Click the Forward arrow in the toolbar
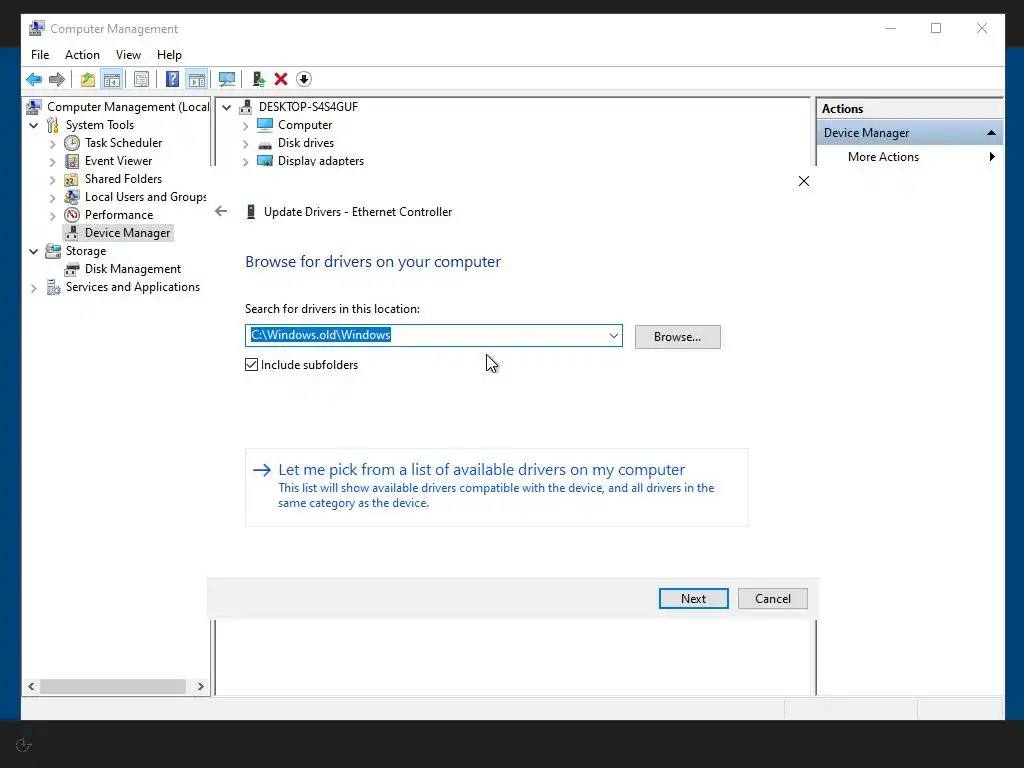Image resolution: width=1024 pixels, height=768 pixels. pyautogui.click(x=57, y=80)
